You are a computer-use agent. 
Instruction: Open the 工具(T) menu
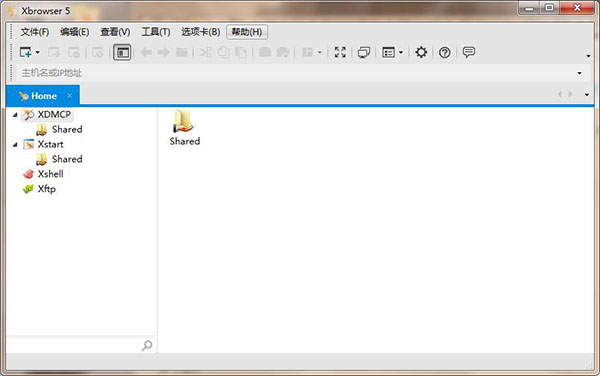[x=156, y=32]
